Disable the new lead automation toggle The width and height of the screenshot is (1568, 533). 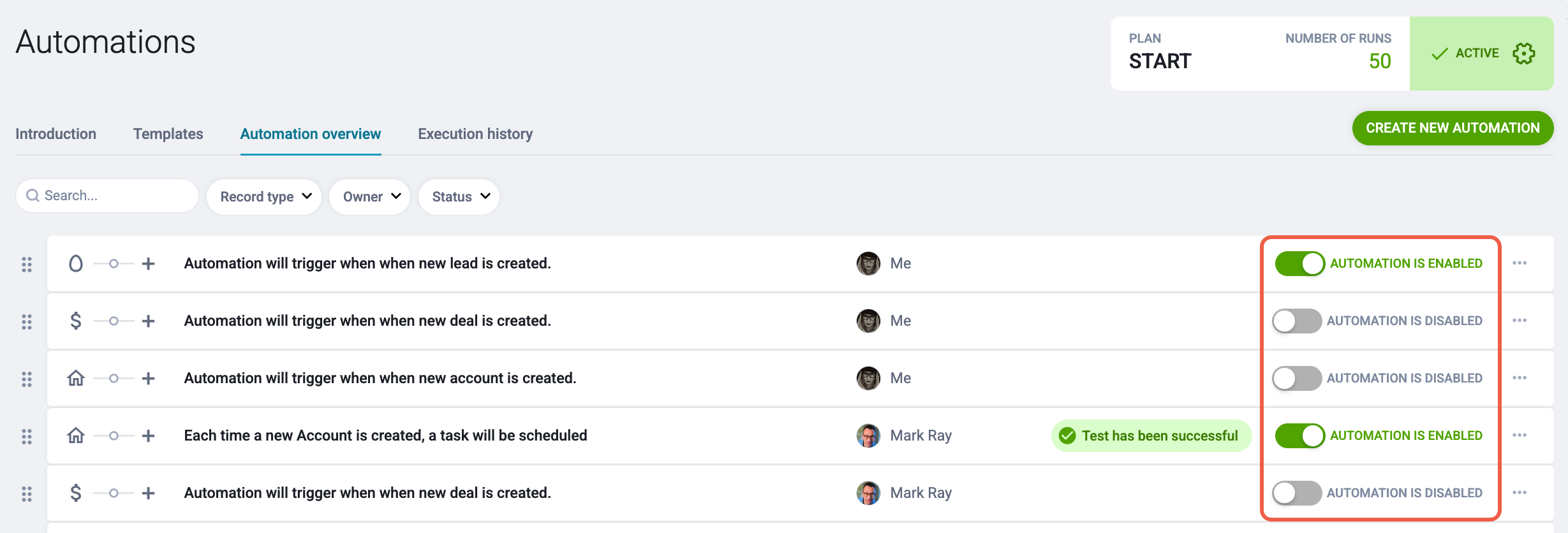pyautogui.click(x=1300, y=263)
